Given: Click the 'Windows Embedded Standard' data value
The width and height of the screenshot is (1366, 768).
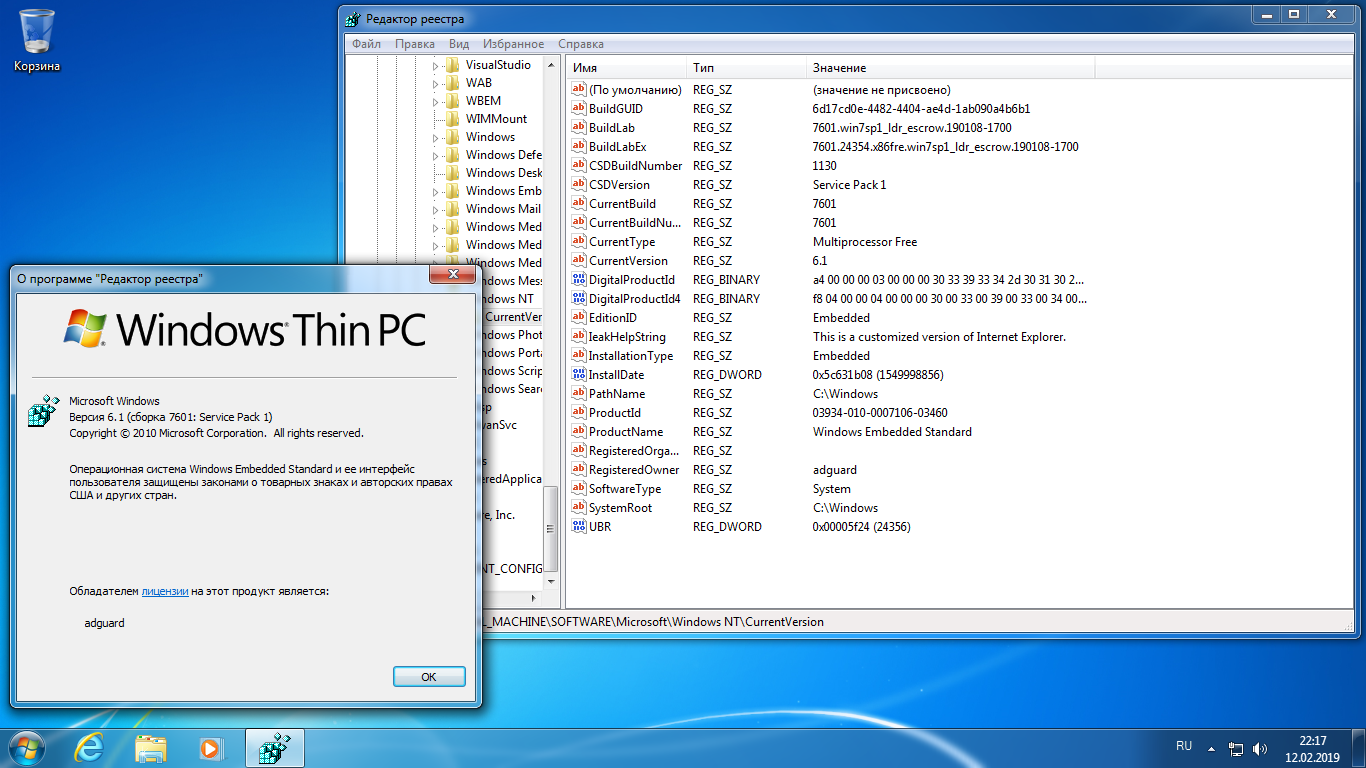Looking at the screenshot, I should tap(892, 431).
